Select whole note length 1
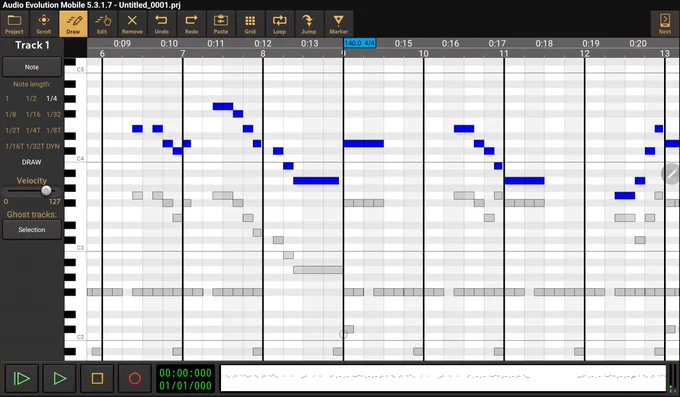Viewport: 680px width, 397px height. (7, 98)
